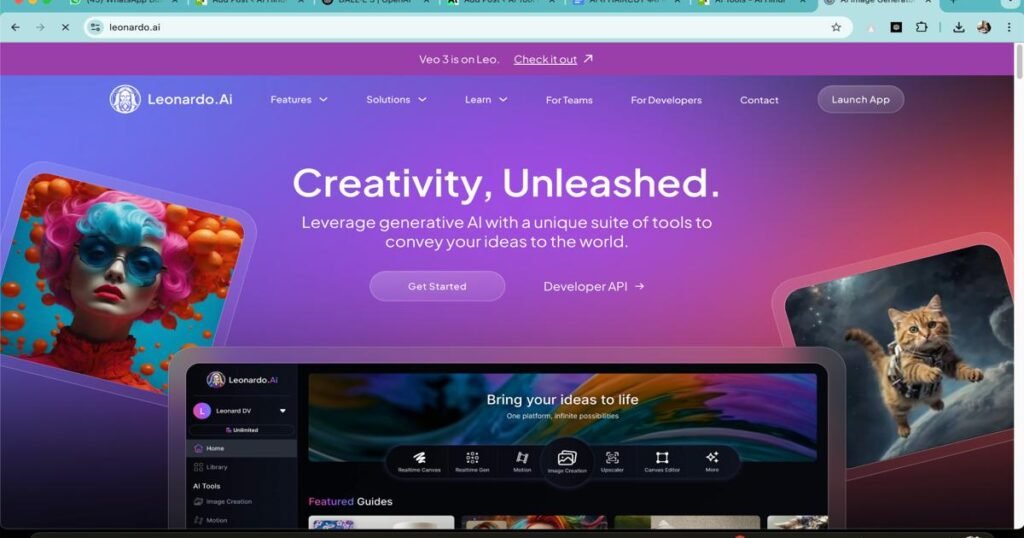Open the Motion tool icon in toolbar
The height and width of the screenshot is (538, 1024).
point(522,459)
